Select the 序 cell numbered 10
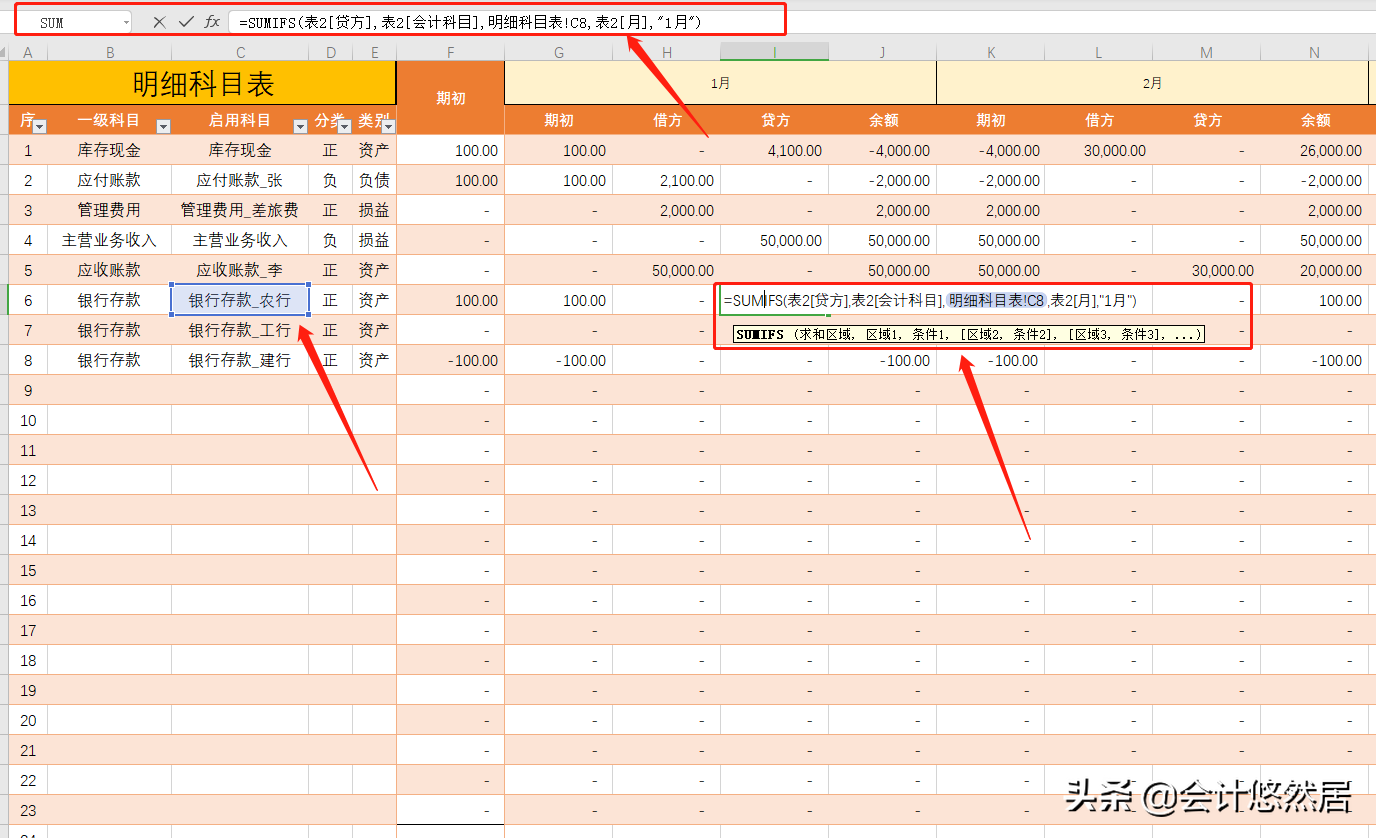Image resolution: width=1376 pixels, height=838 pixels. click(x=28, y=420)
